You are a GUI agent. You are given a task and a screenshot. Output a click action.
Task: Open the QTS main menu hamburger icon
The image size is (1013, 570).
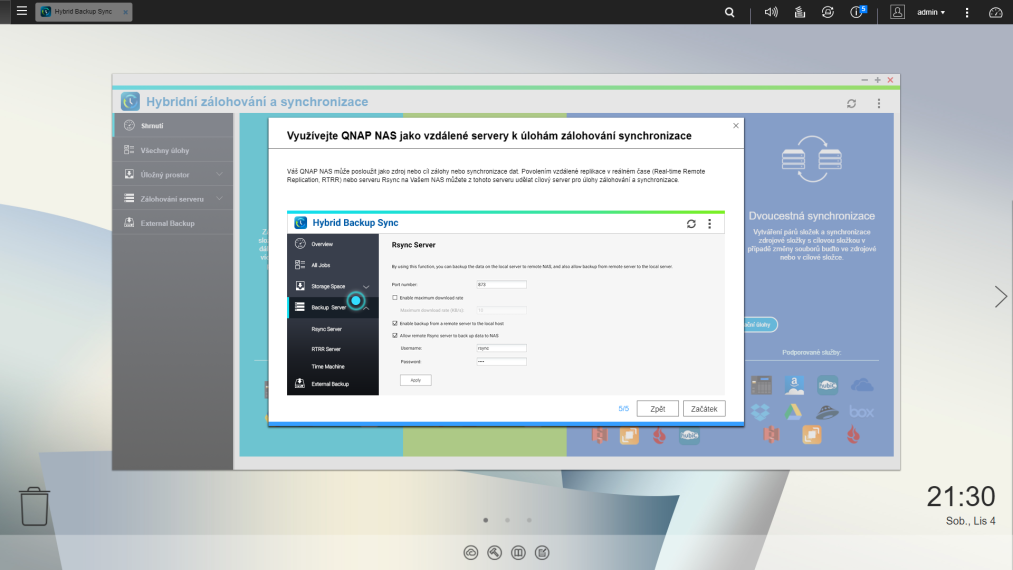point(21,11)
